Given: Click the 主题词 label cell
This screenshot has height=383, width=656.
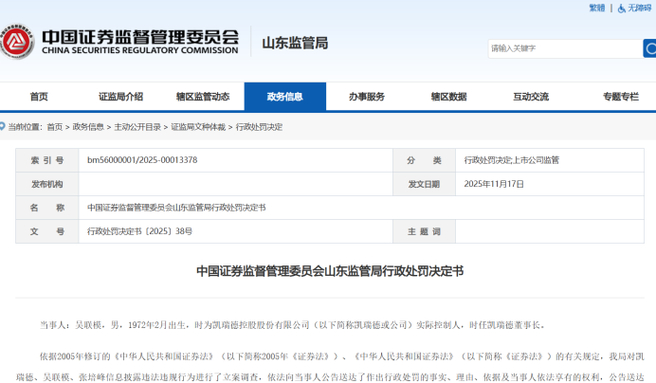Looking at the screenshot, I should point(424,231).
